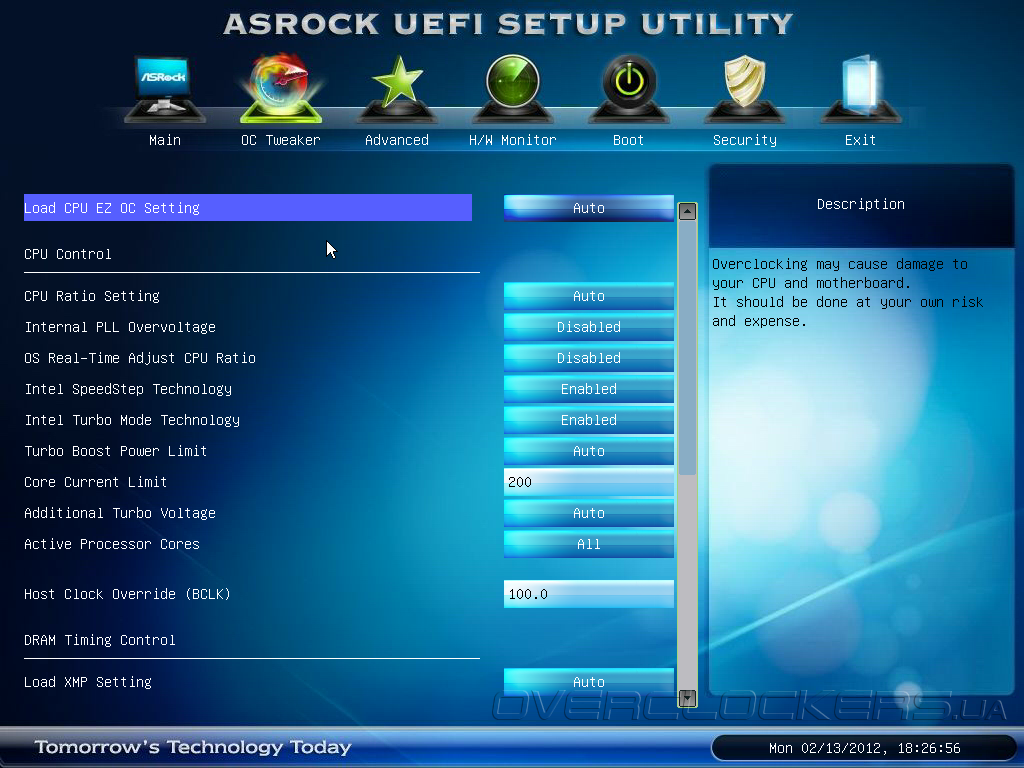Select Load XMP Setting label
Image resolution: width=1024 pixels, height=768 pixels.
coord(88,682)
